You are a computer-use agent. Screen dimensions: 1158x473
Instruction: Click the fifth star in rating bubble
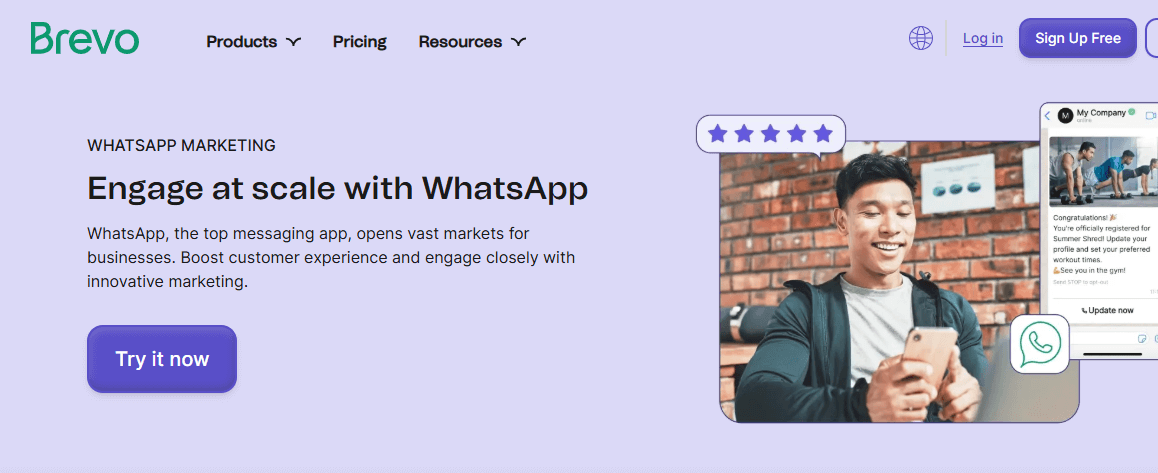point(823,134)
